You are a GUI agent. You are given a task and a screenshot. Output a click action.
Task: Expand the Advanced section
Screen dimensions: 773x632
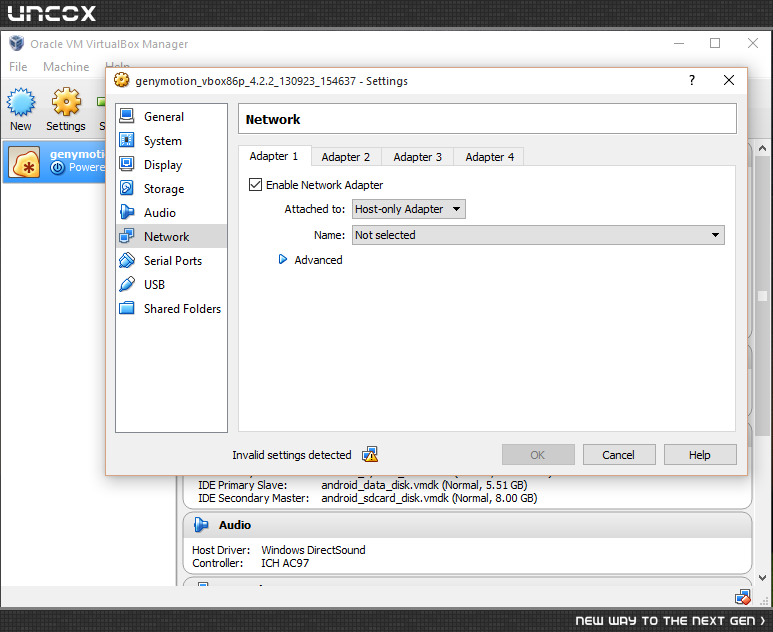point(283,259)
